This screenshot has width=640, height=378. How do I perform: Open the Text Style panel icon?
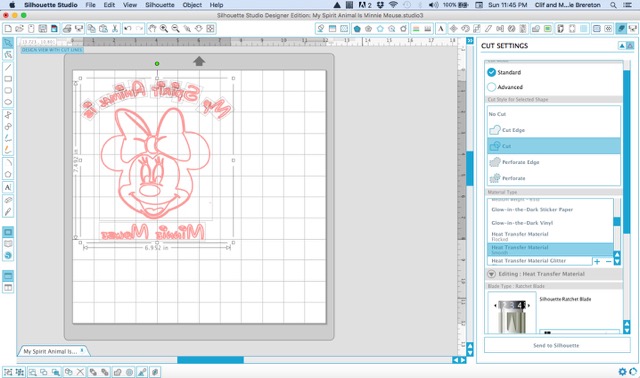(x=441, y=29)
